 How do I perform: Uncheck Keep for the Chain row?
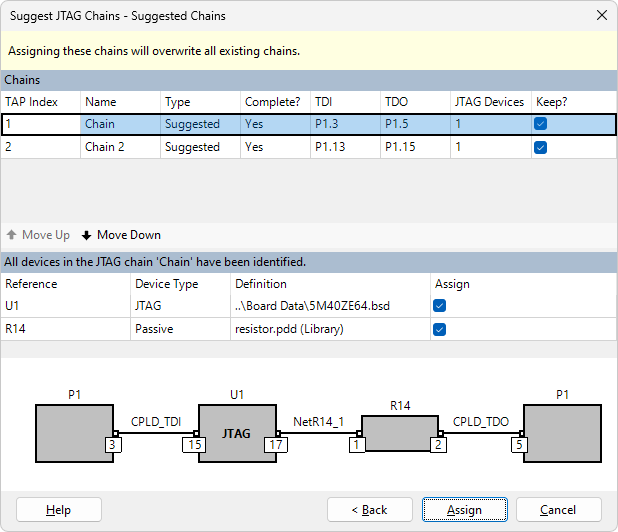(x=540, y=124)
